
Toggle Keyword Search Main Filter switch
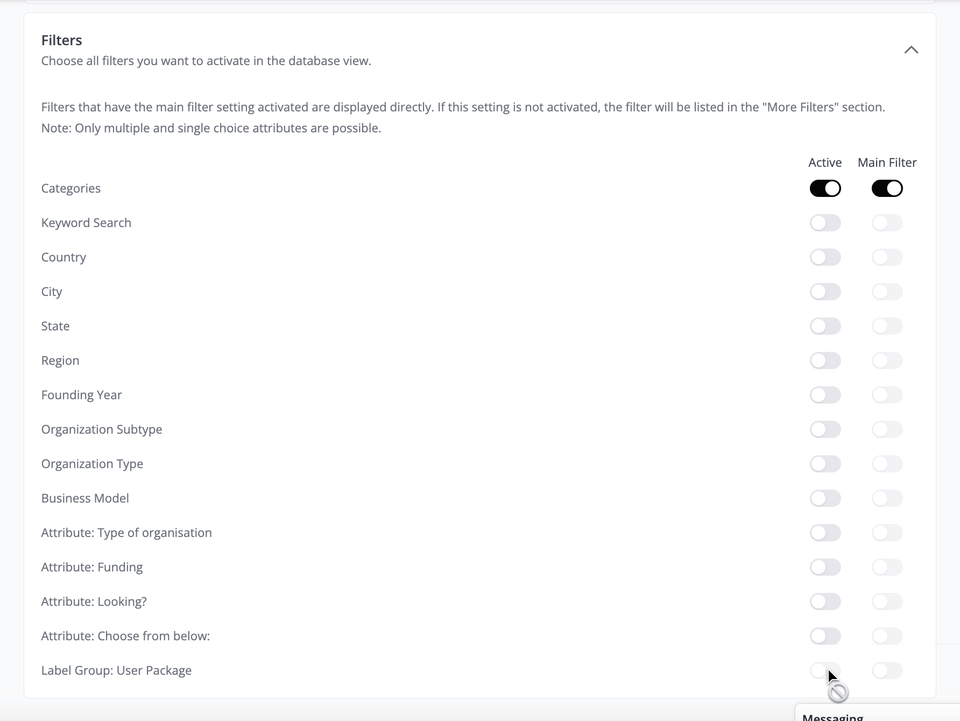tap(887, 223)
